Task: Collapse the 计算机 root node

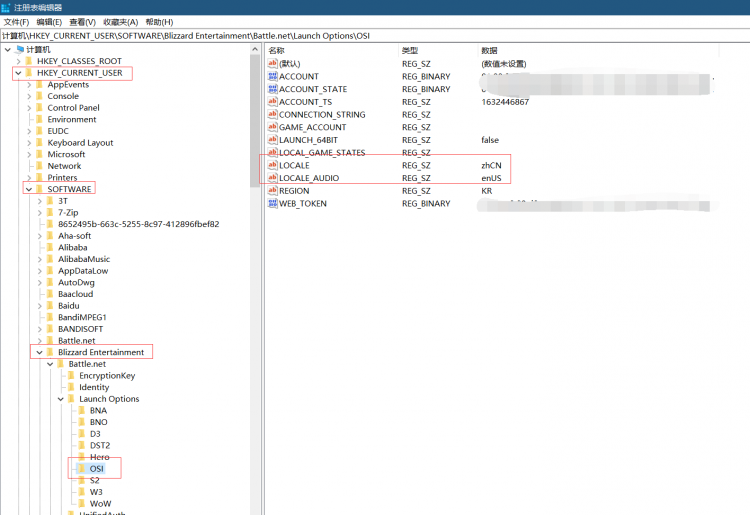Action: (x=8, y=49)
